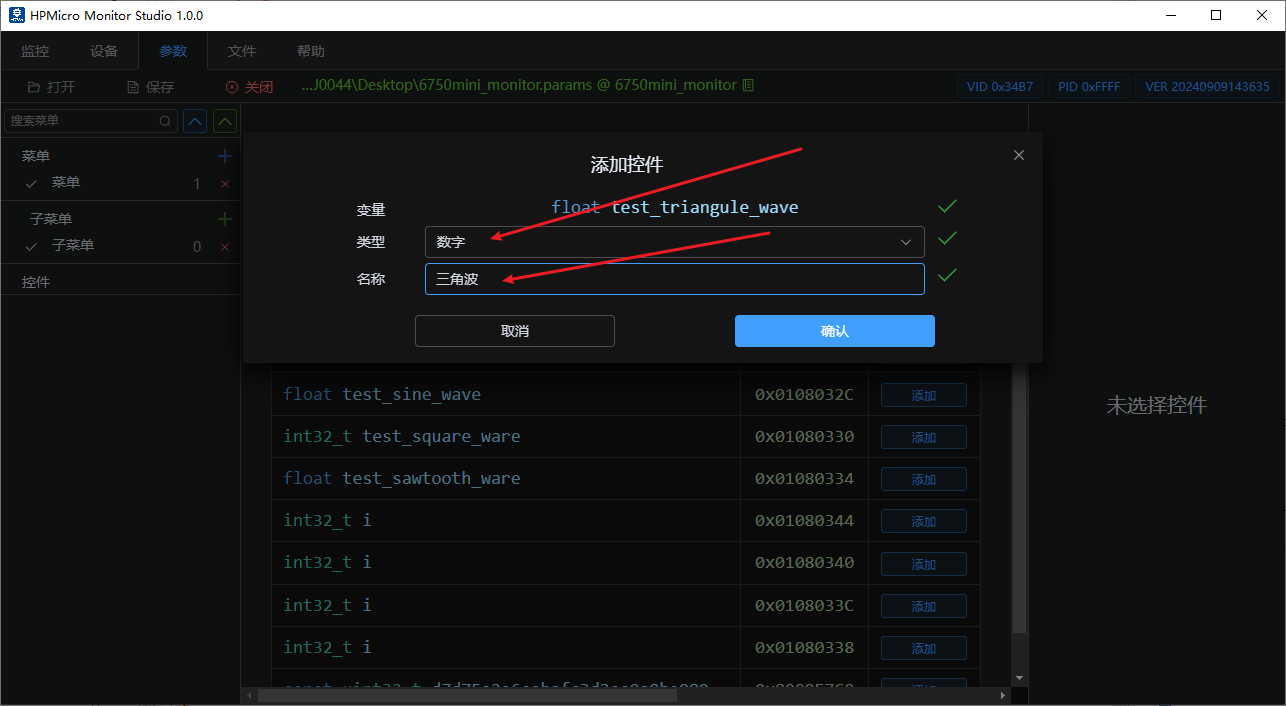Image resolution: width=1286 pixels, height=706 pixels.
Task: Confirm adding control with 确认
Action: [835, 331]
